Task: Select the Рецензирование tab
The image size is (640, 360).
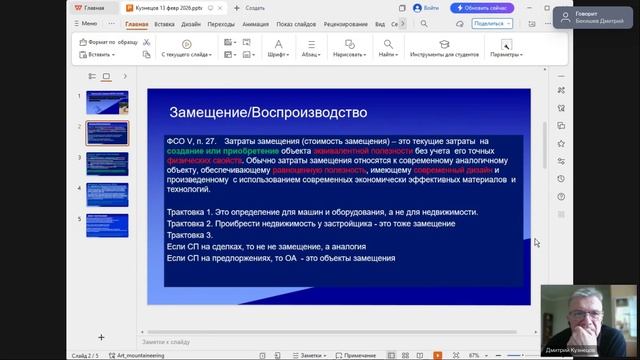Action: point(346,24)
